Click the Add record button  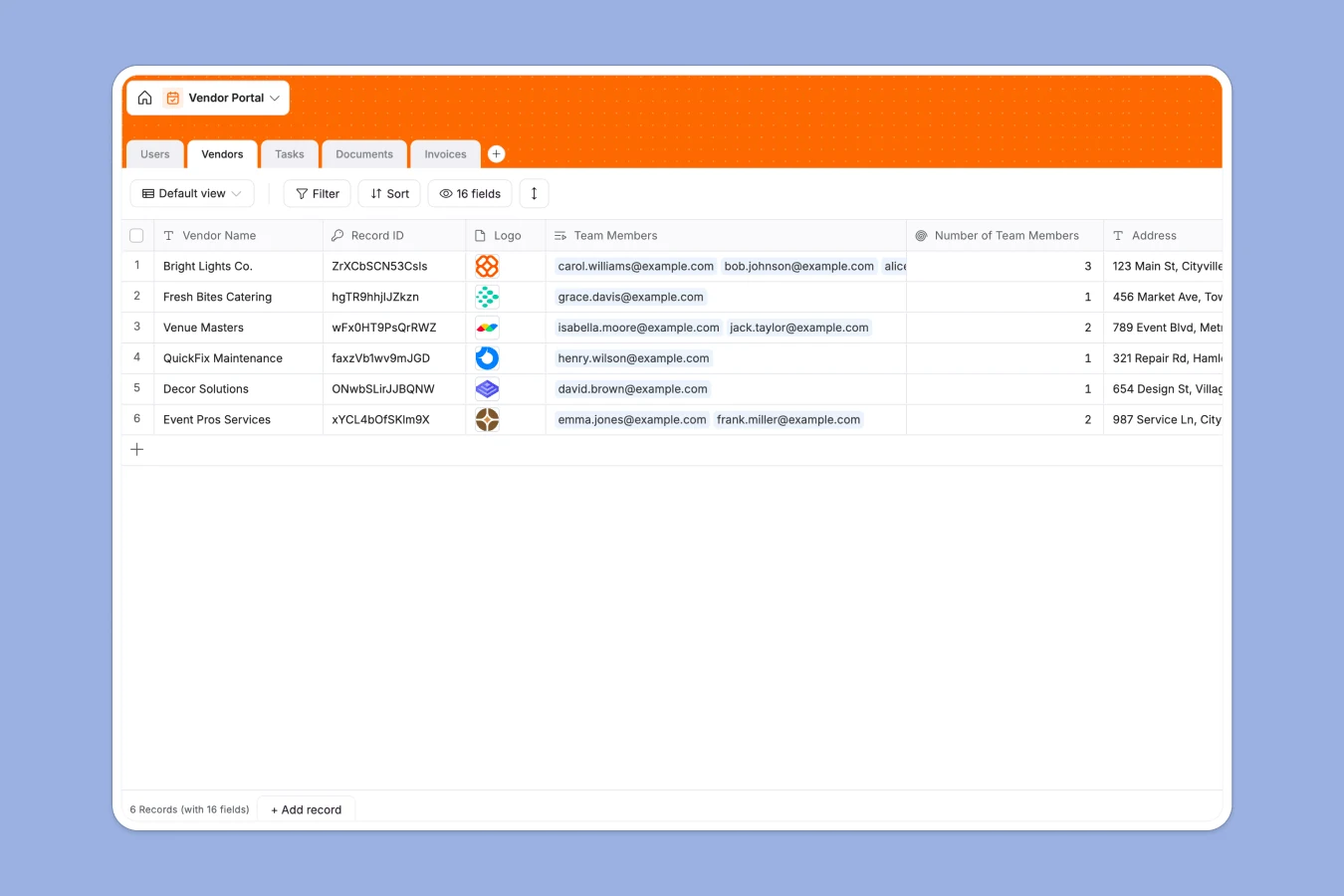[306, 809]
